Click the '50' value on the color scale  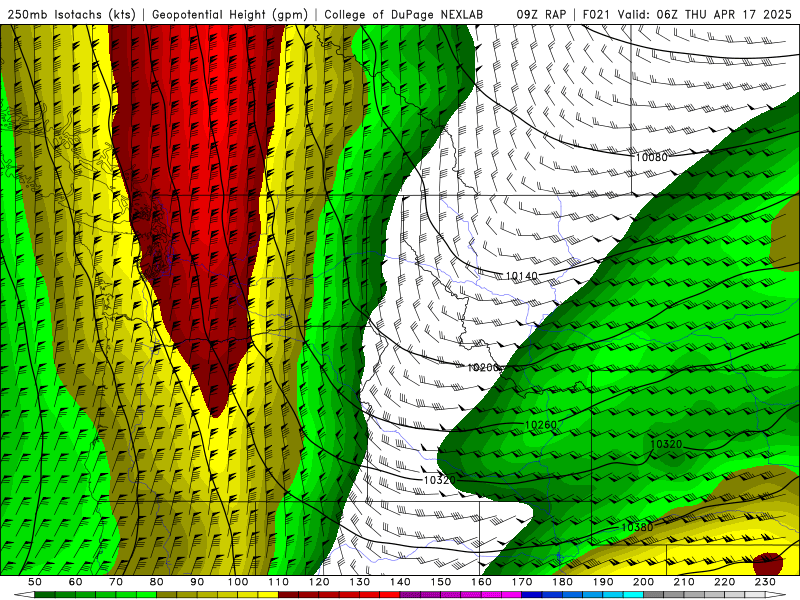coord(35,582)
